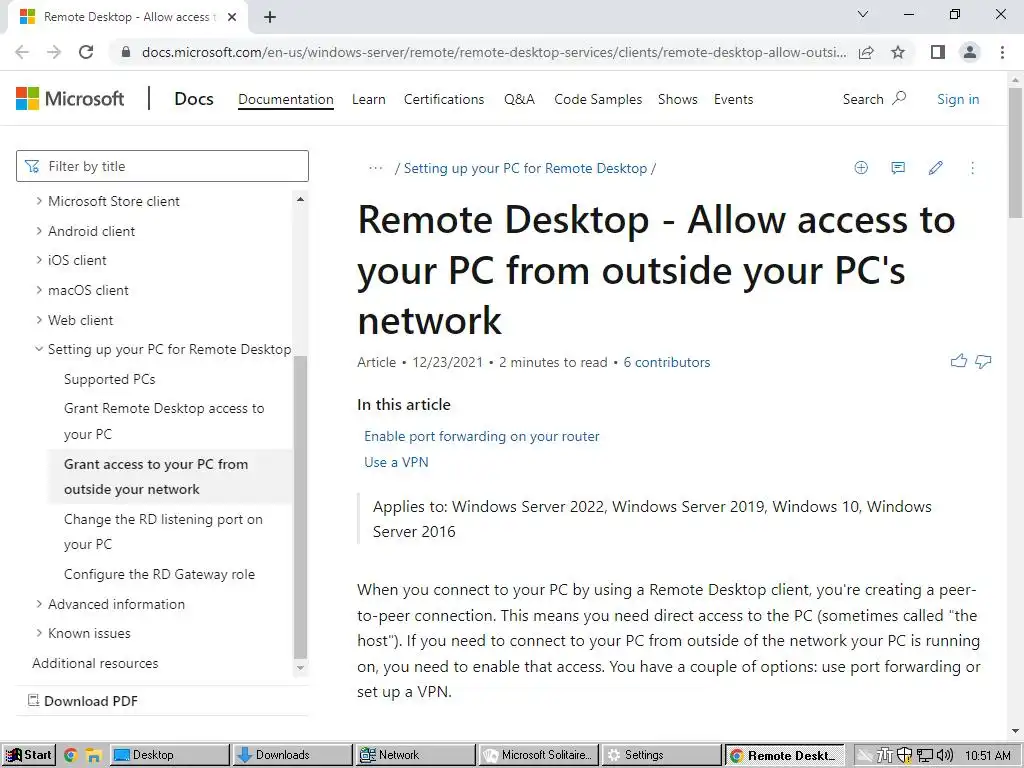Click sidebar scrollbar down arrow
Image resolution: width=1024 pixels, height=768 pixels.
(300, 667)
